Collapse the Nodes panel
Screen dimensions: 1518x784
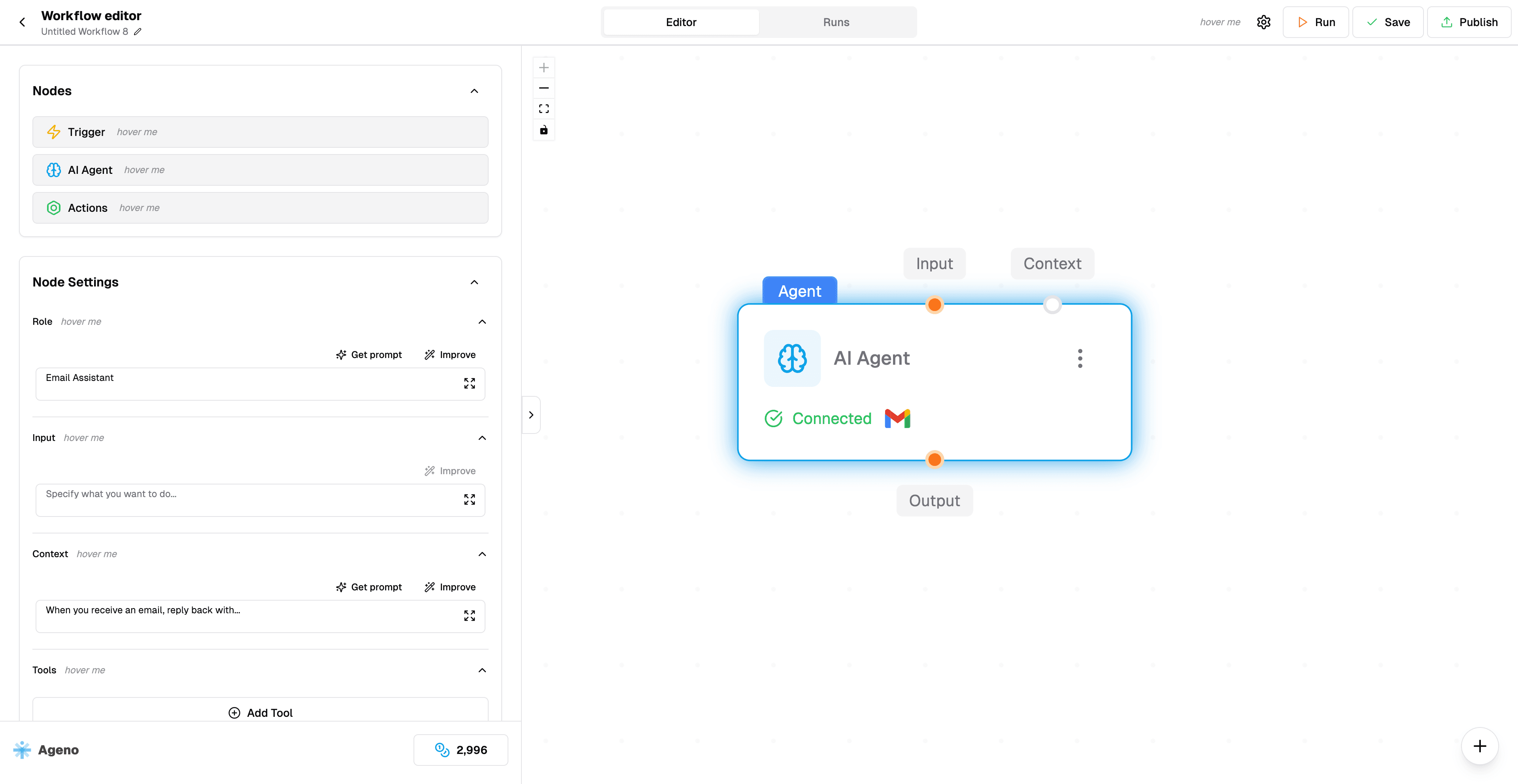tap(475, 91)
